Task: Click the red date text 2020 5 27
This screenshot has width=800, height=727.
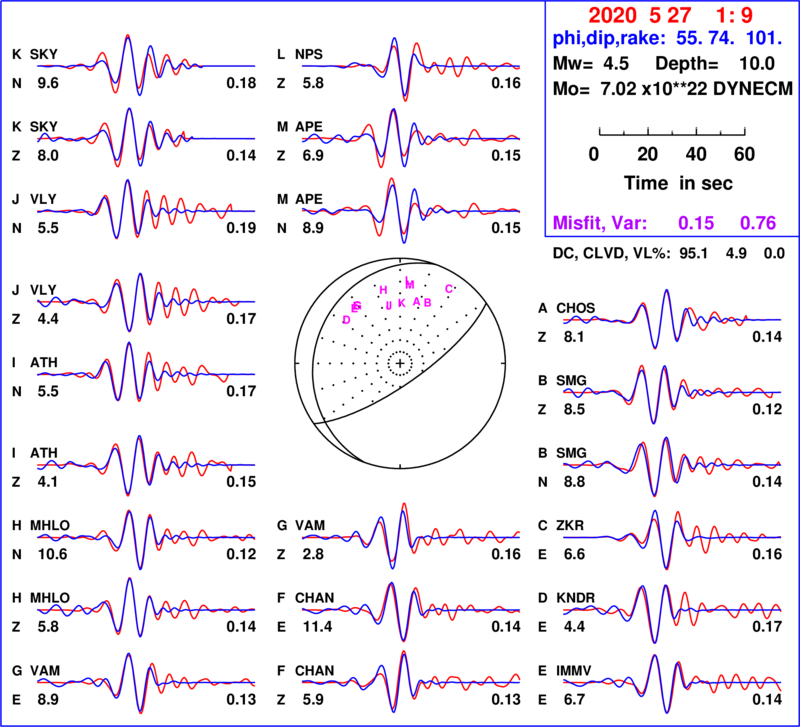Action: (639, 16)
